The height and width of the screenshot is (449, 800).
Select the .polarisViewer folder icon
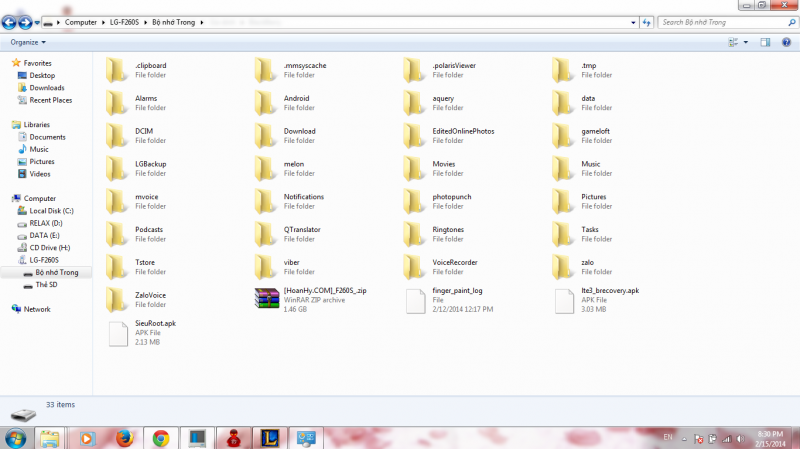click(414, 70)
